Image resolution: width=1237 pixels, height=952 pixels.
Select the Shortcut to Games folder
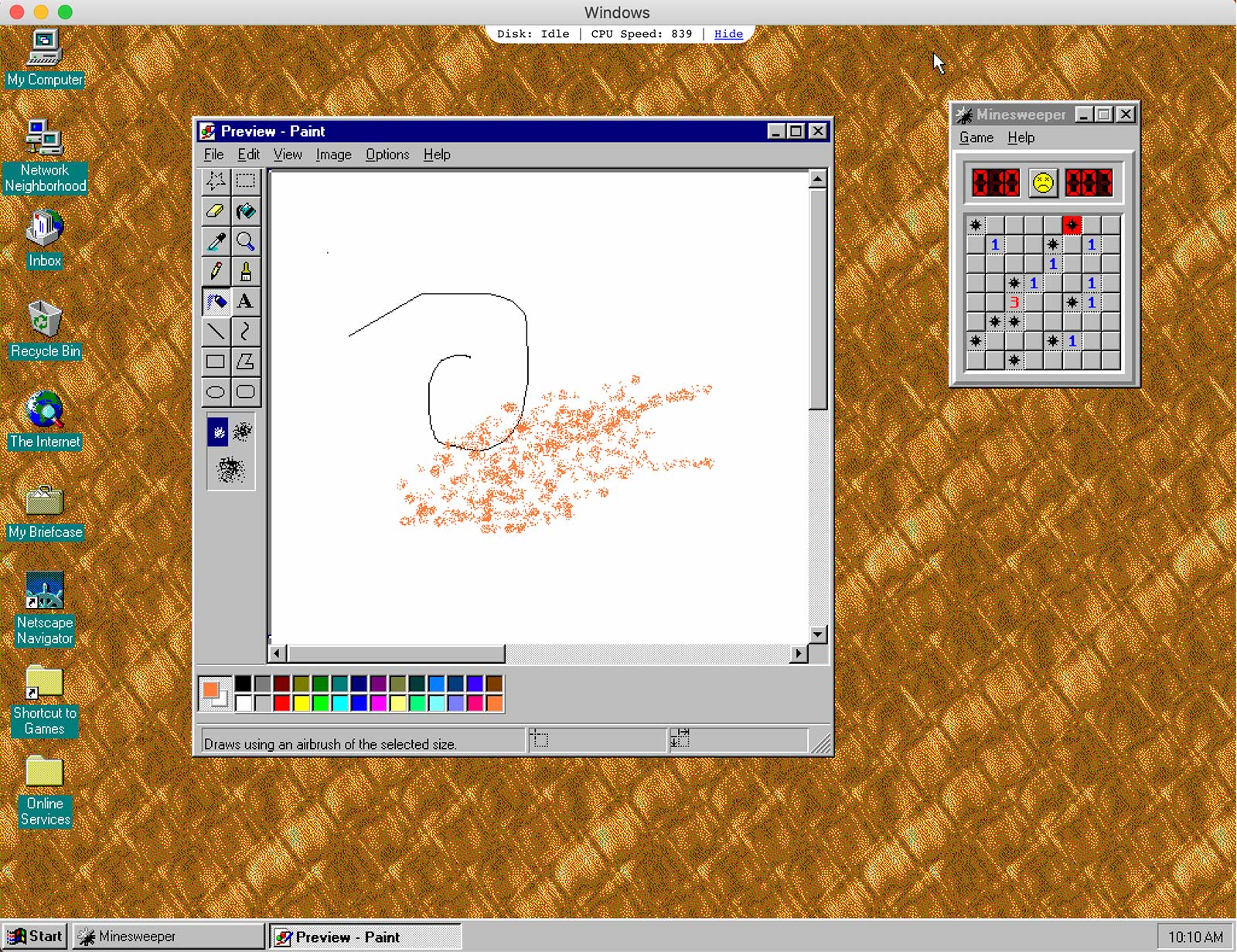(x=45, y=700)
